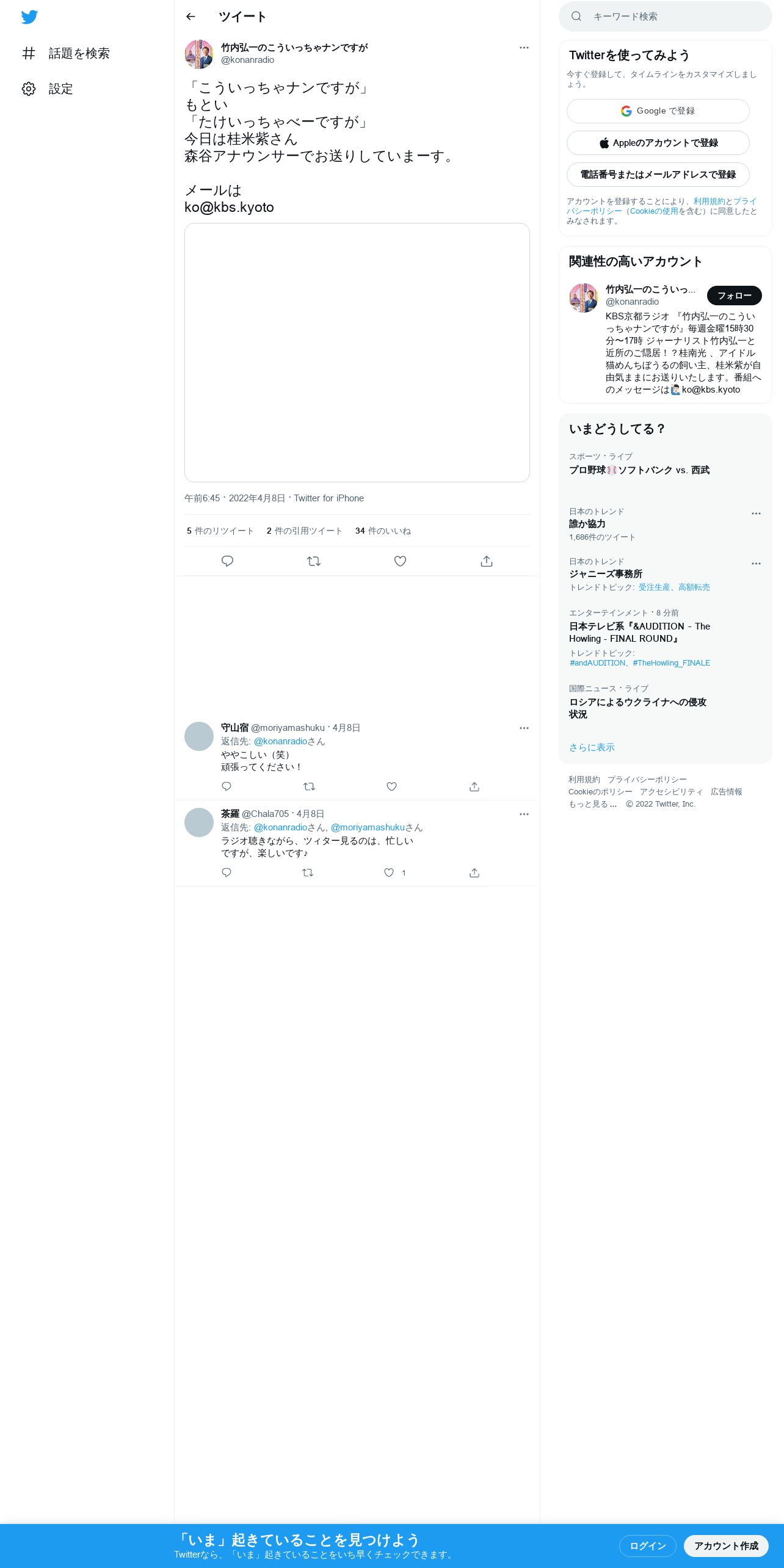Open ロシアによるウクライナへの侵攻 news
784x1568 pixels.
(637, 708)
